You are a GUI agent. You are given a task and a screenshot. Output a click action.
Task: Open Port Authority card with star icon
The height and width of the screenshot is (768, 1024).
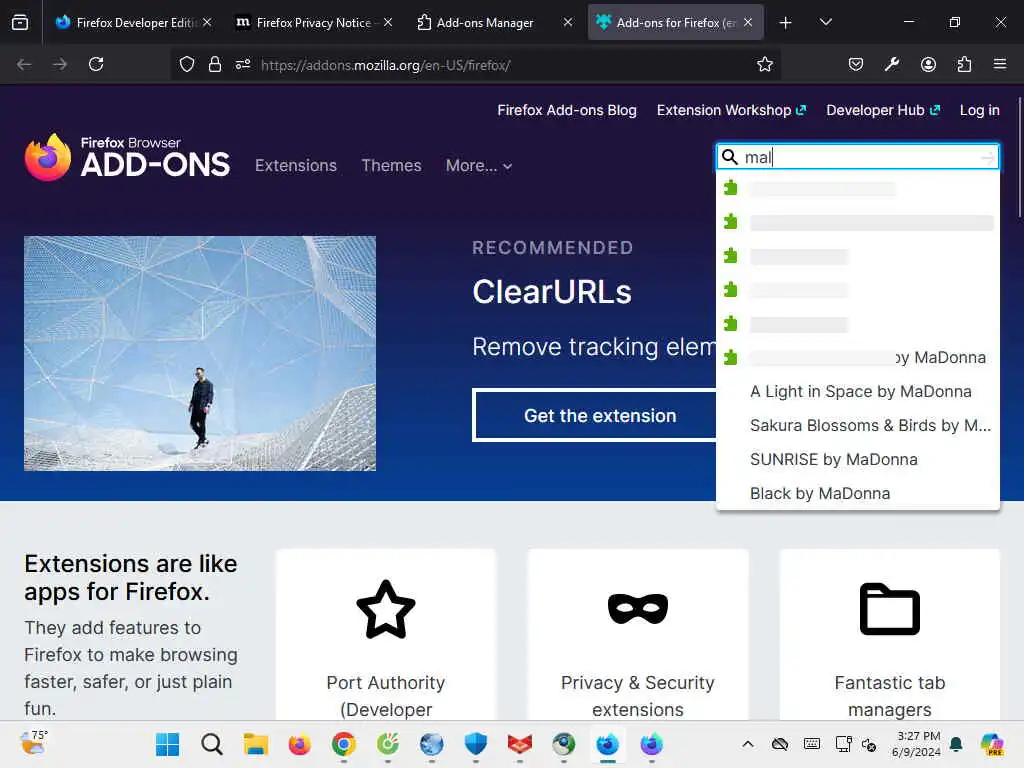pyautogui.click(x=386, y=635)
